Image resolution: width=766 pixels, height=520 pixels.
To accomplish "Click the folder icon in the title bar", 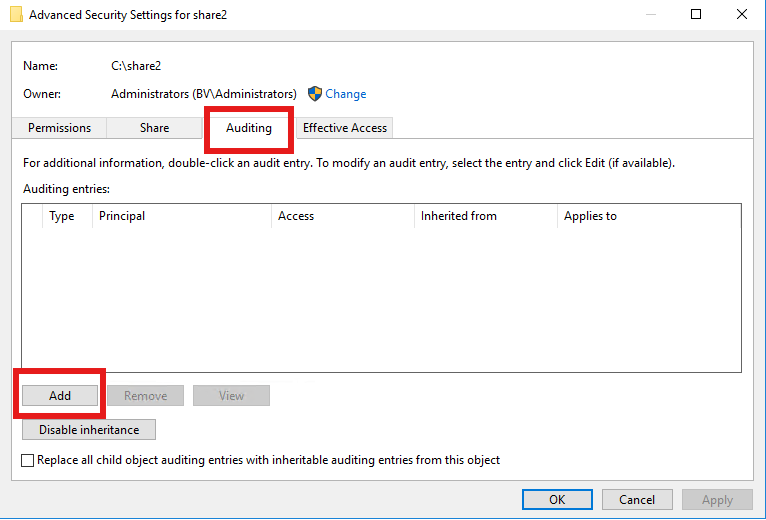I will click(x=16, y=15).
